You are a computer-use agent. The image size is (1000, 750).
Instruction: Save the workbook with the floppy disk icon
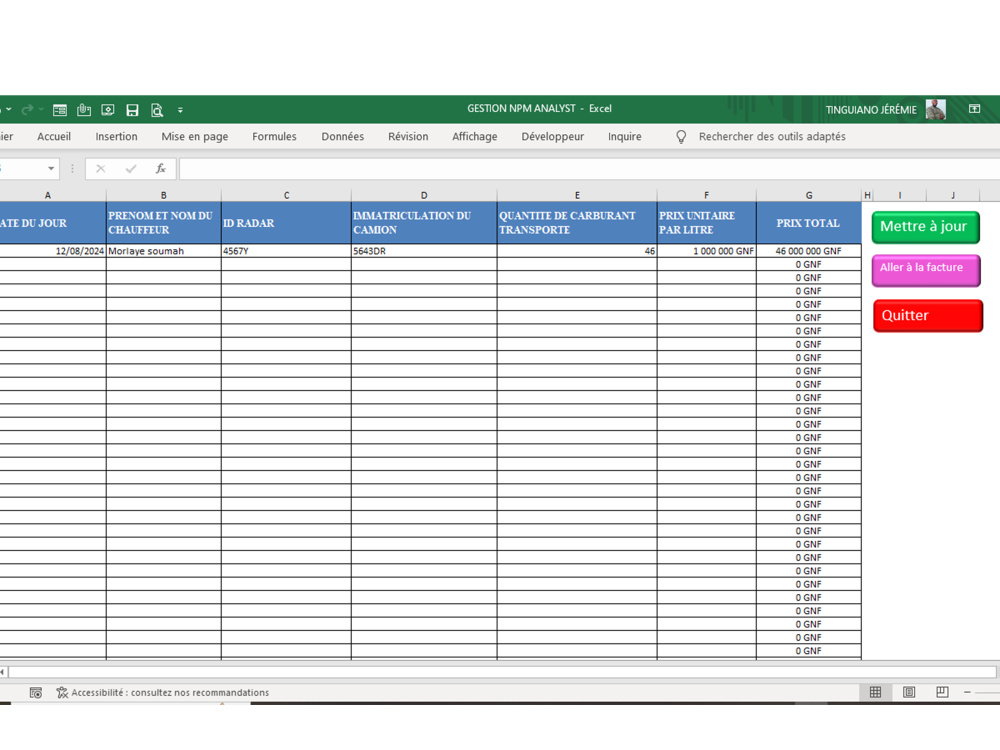[x=132, y=110]
